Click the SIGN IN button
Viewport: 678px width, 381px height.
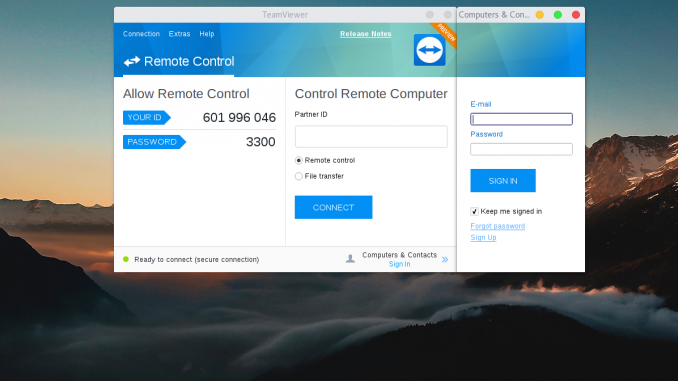[x=503, y=180]
